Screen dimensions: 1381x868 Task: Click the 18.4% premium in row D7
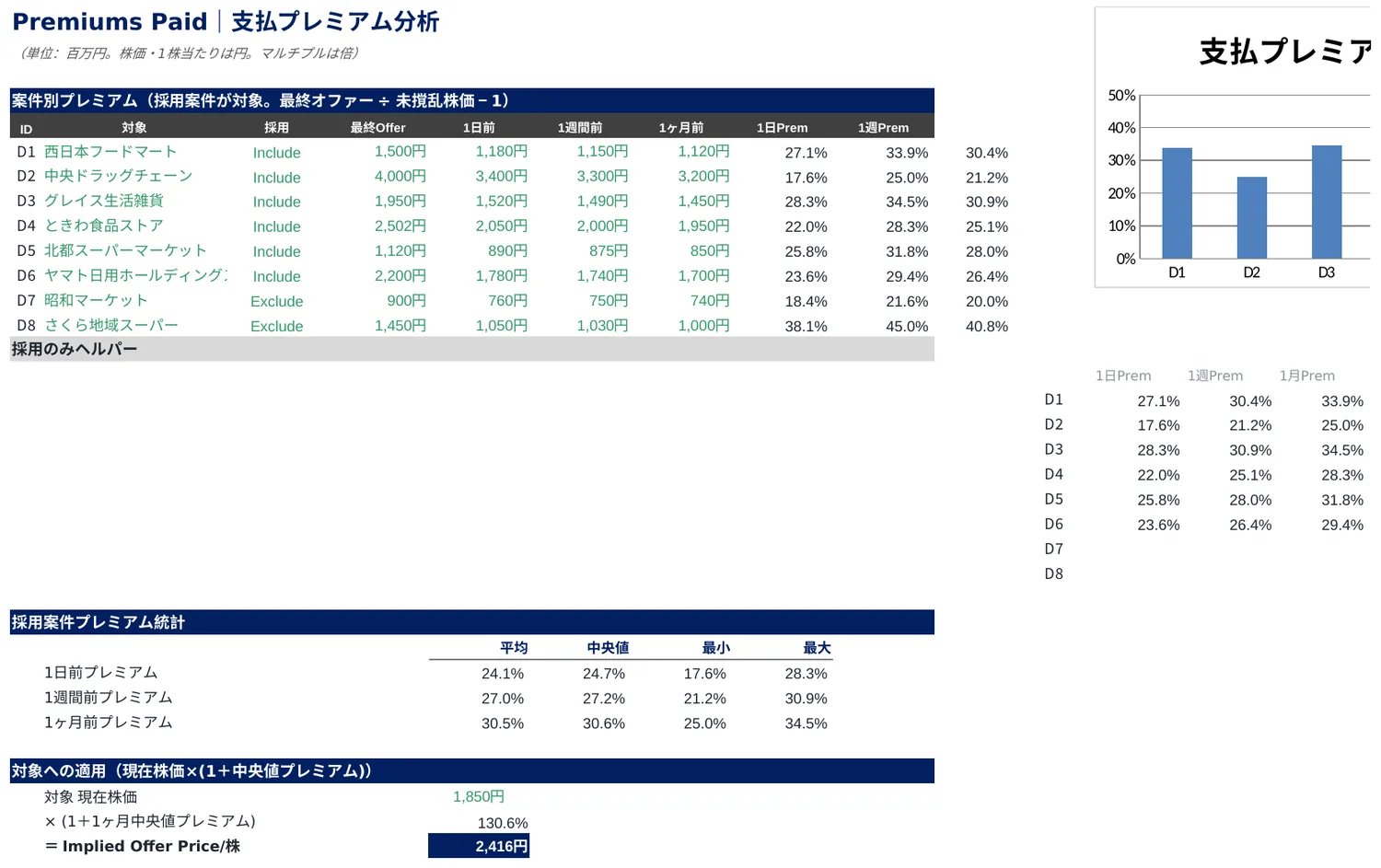tap(806, 301)
